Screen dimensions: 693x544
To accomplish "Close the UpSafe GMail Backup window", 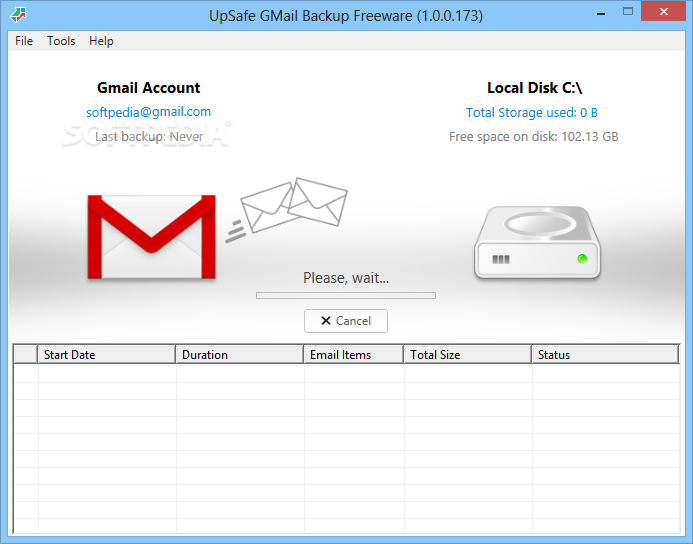I will point(663,12).
